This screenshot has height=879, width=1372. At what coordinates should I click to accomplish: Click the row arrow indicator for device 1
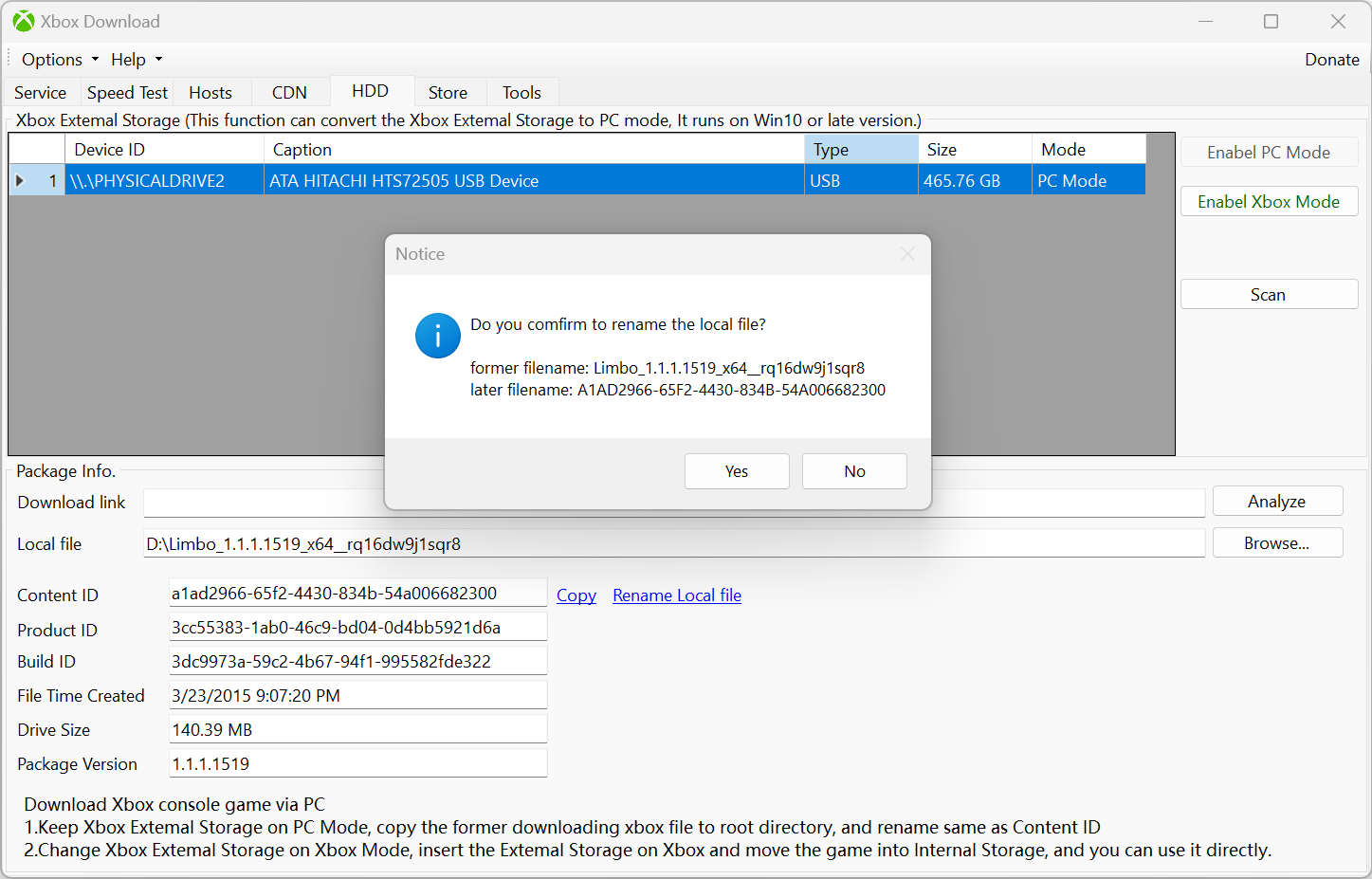click(x=19, y=180)
